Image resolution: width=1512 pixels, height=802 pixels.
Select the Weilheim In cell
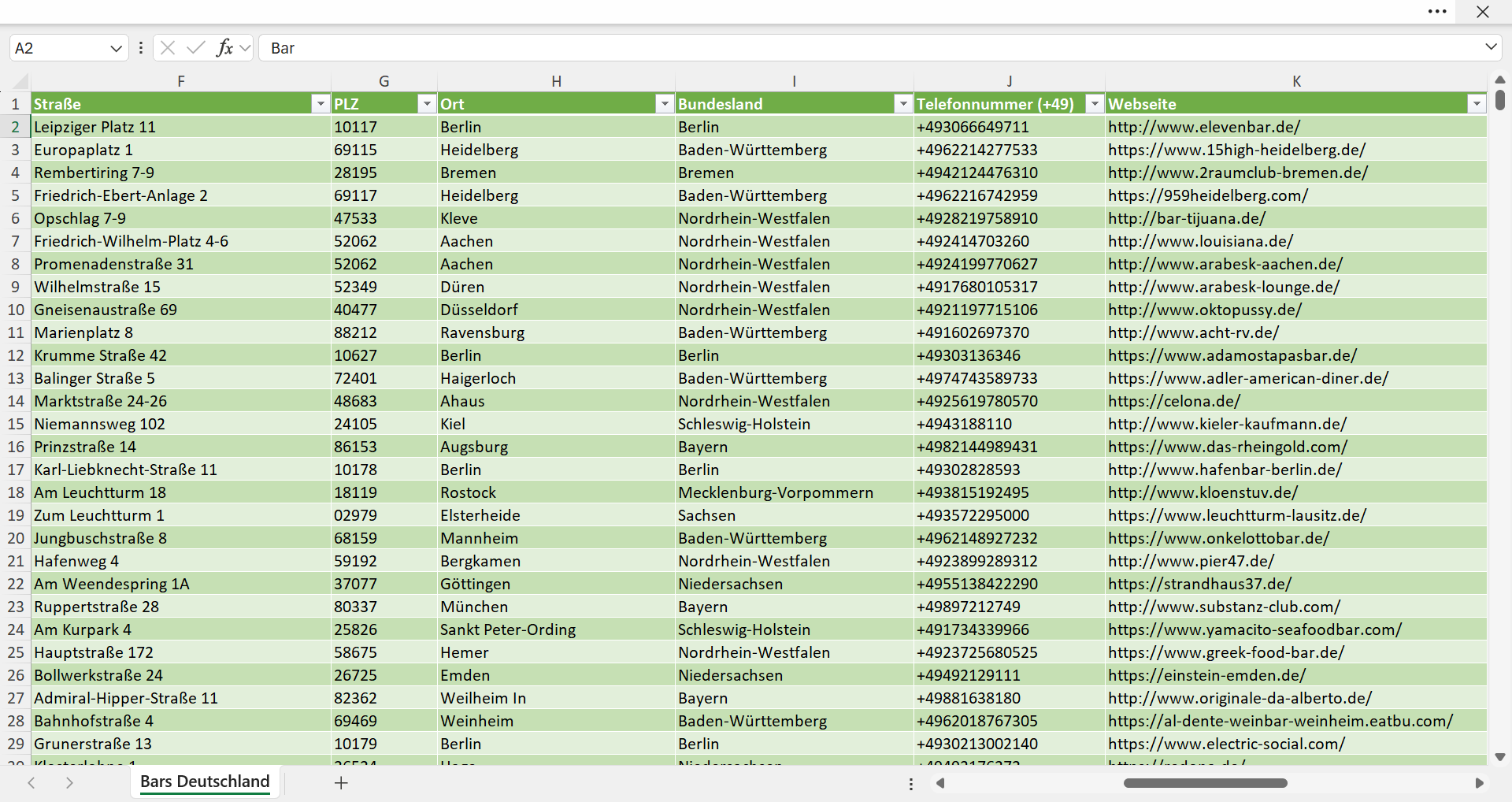(556, 698)
